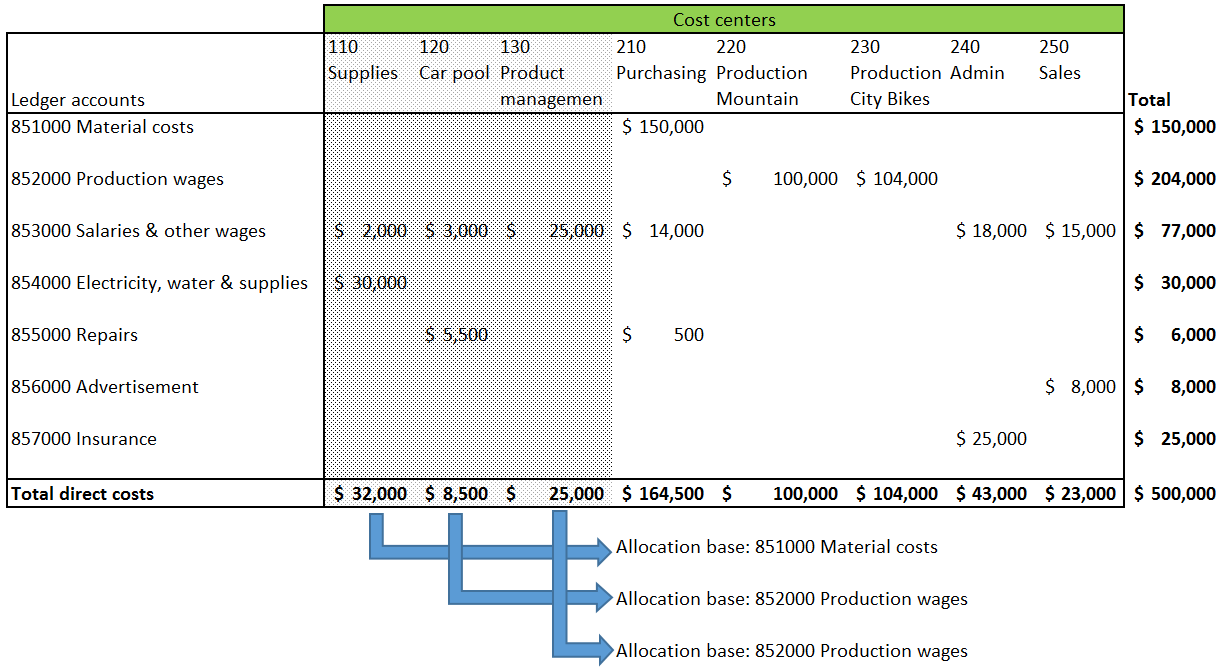This screenshot has width=1222, height=671.
Task: Select the 110 Supplies column header
Action: point(362,61)
